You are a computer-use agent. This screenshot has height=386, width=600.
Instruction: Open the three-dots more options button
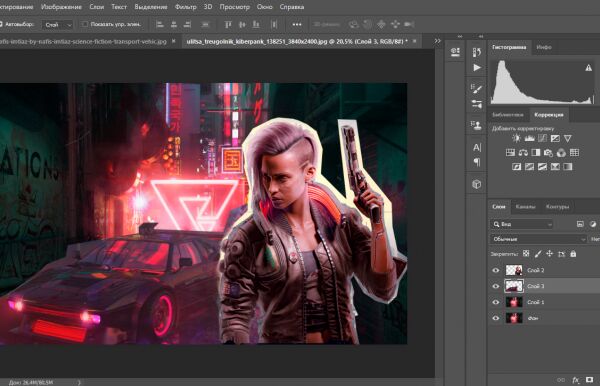tap(297, 24)
